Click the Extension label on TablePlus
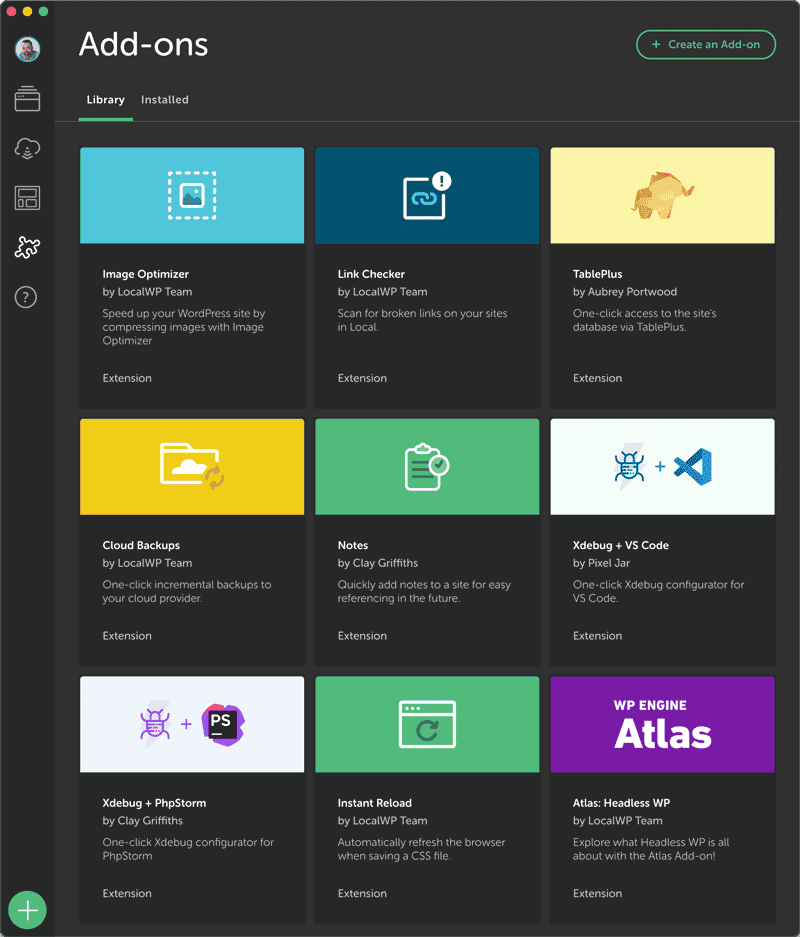 click(x=597, y=378)
